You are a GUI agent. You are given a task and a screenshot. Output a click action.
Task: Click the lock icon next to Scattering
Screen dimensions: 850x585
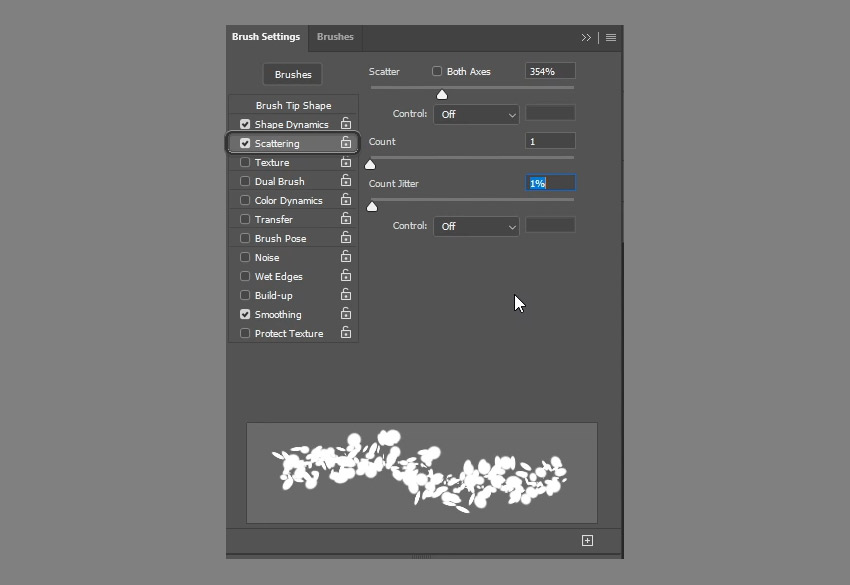(x=346, y=143)
